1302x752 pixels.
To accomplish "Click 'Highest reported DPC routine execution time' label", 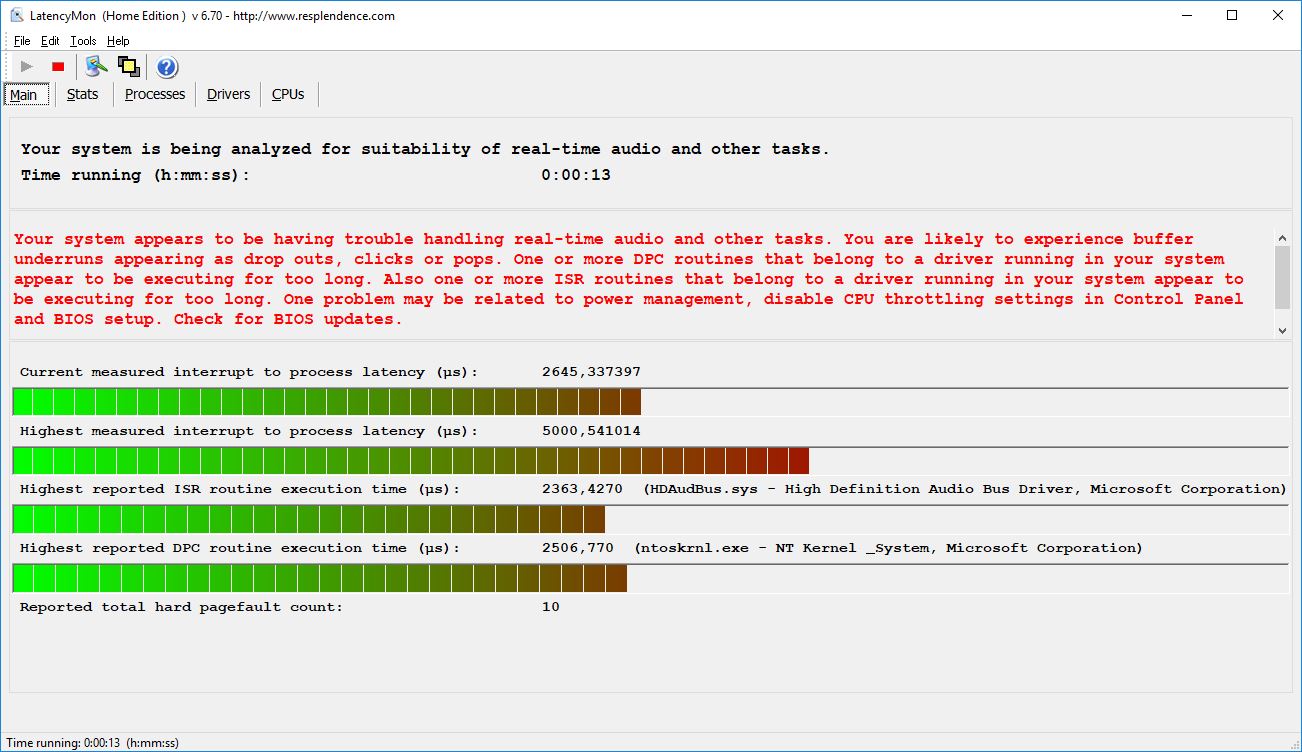I will click(x=240, y=548).
